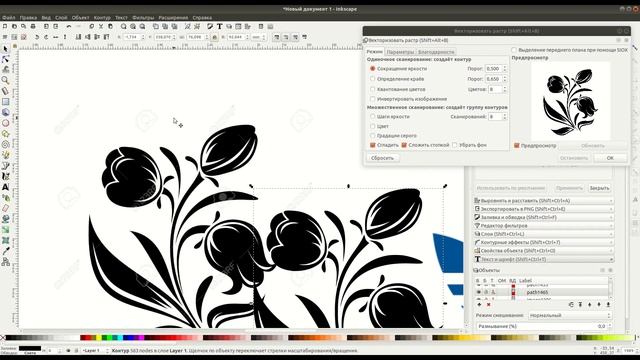Open Text and Font toolbar icon
Screen dimensions: 640x360
(219, 26)
